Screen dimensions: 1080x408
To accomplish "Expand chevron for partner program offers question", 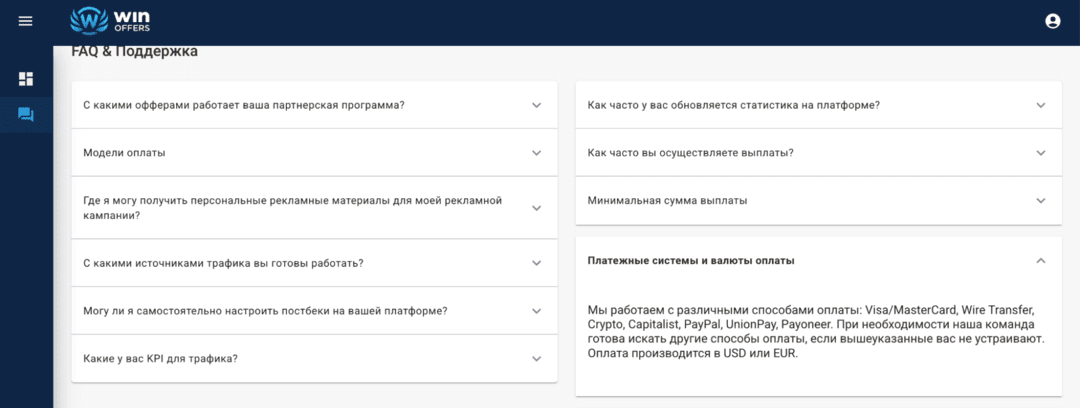I will (537, 105).
